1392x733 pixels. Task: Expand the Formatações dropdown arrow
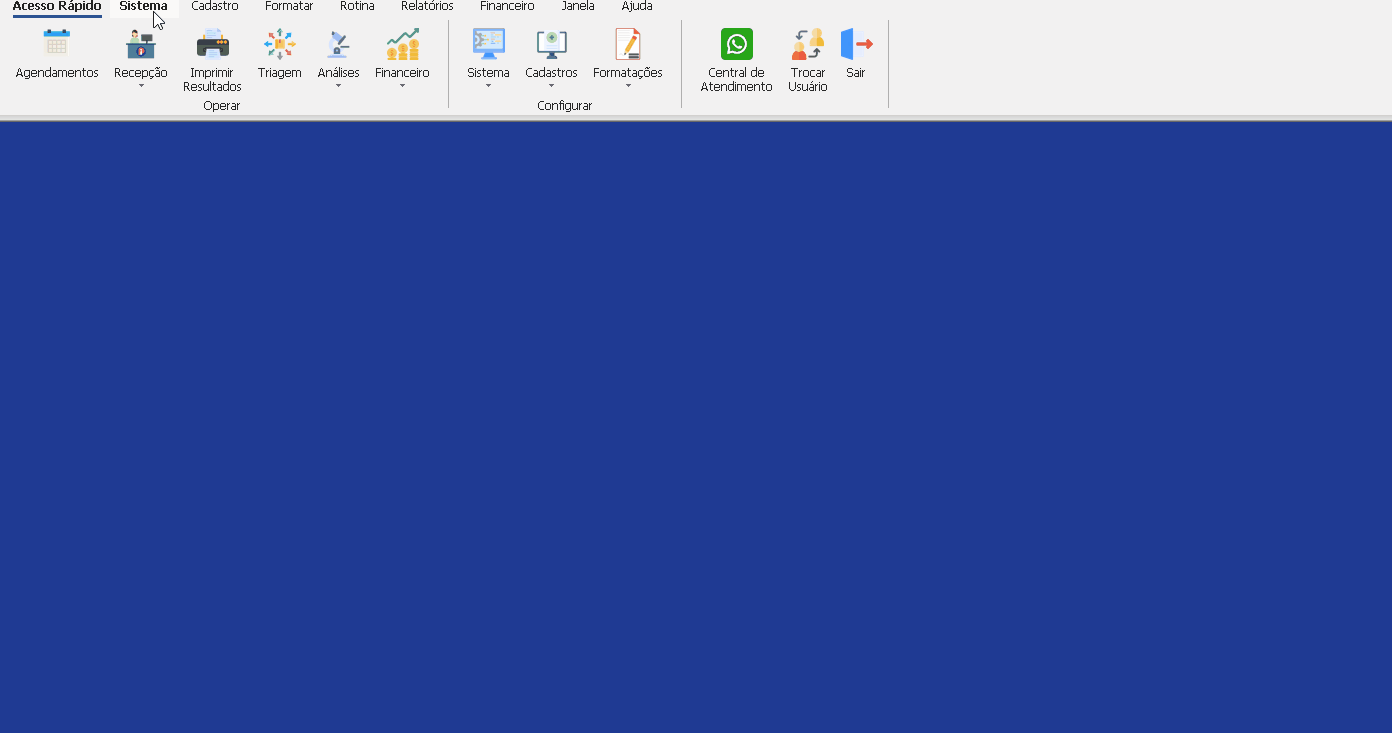(x=628, y=86)
